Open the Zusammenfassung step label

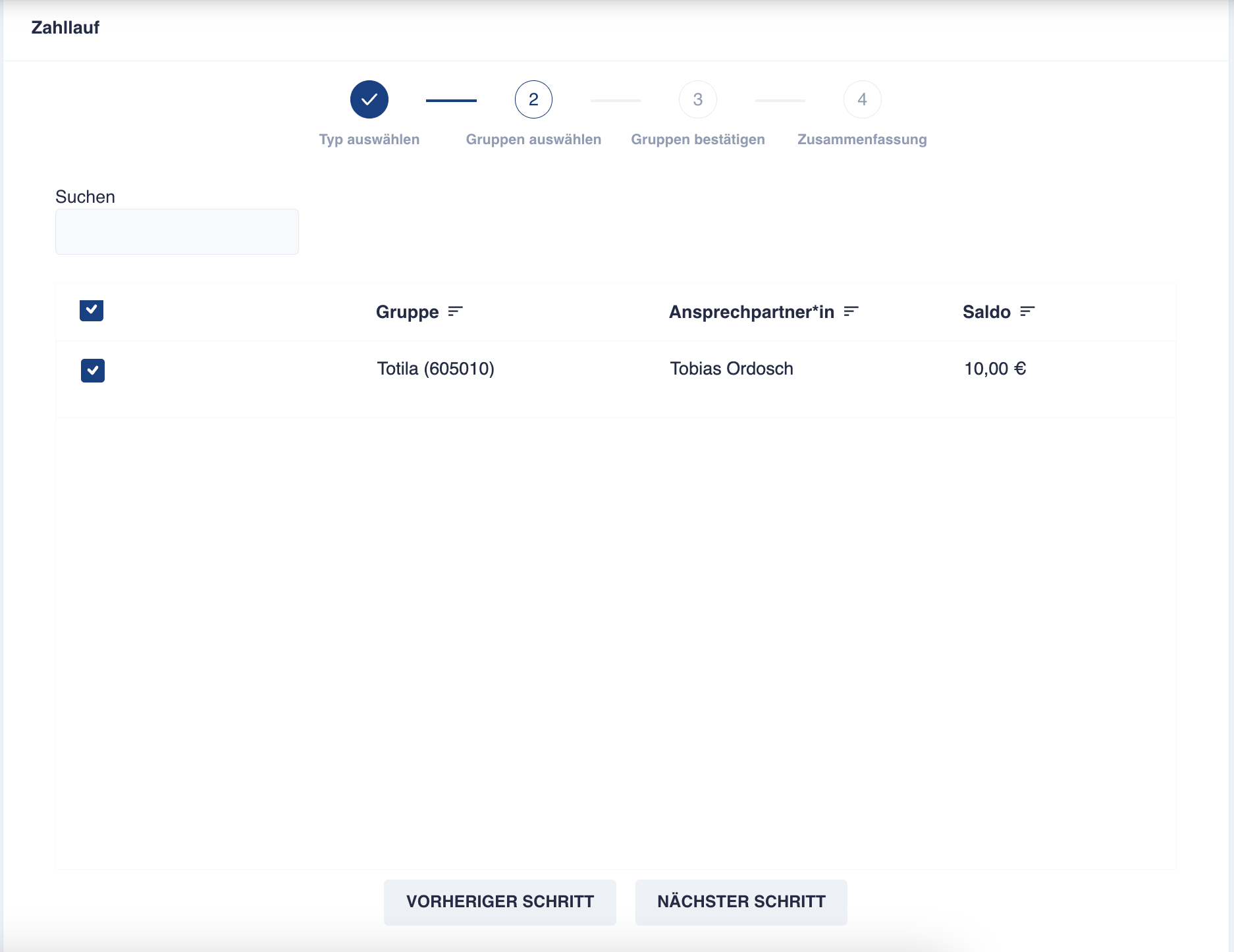point(862,140)
